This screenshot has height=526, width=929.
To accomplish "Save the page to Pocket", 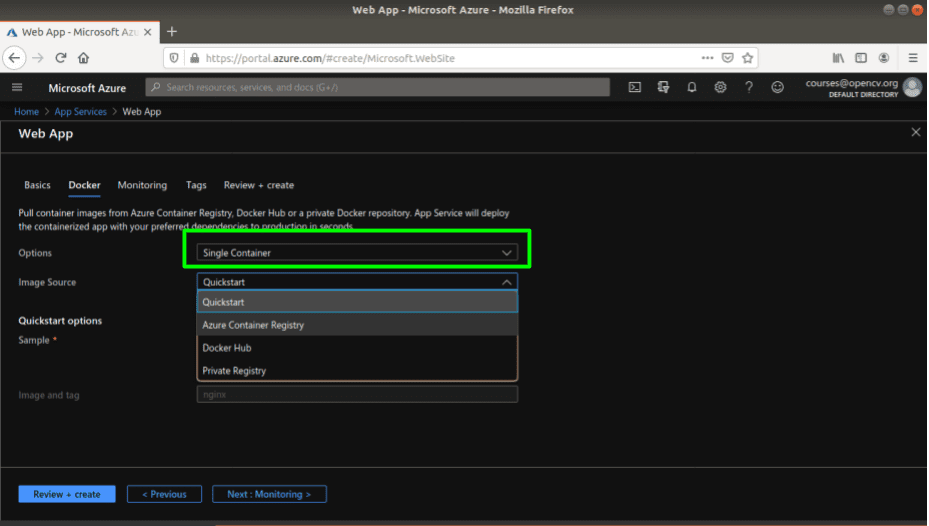I will [x=728, y=58].
